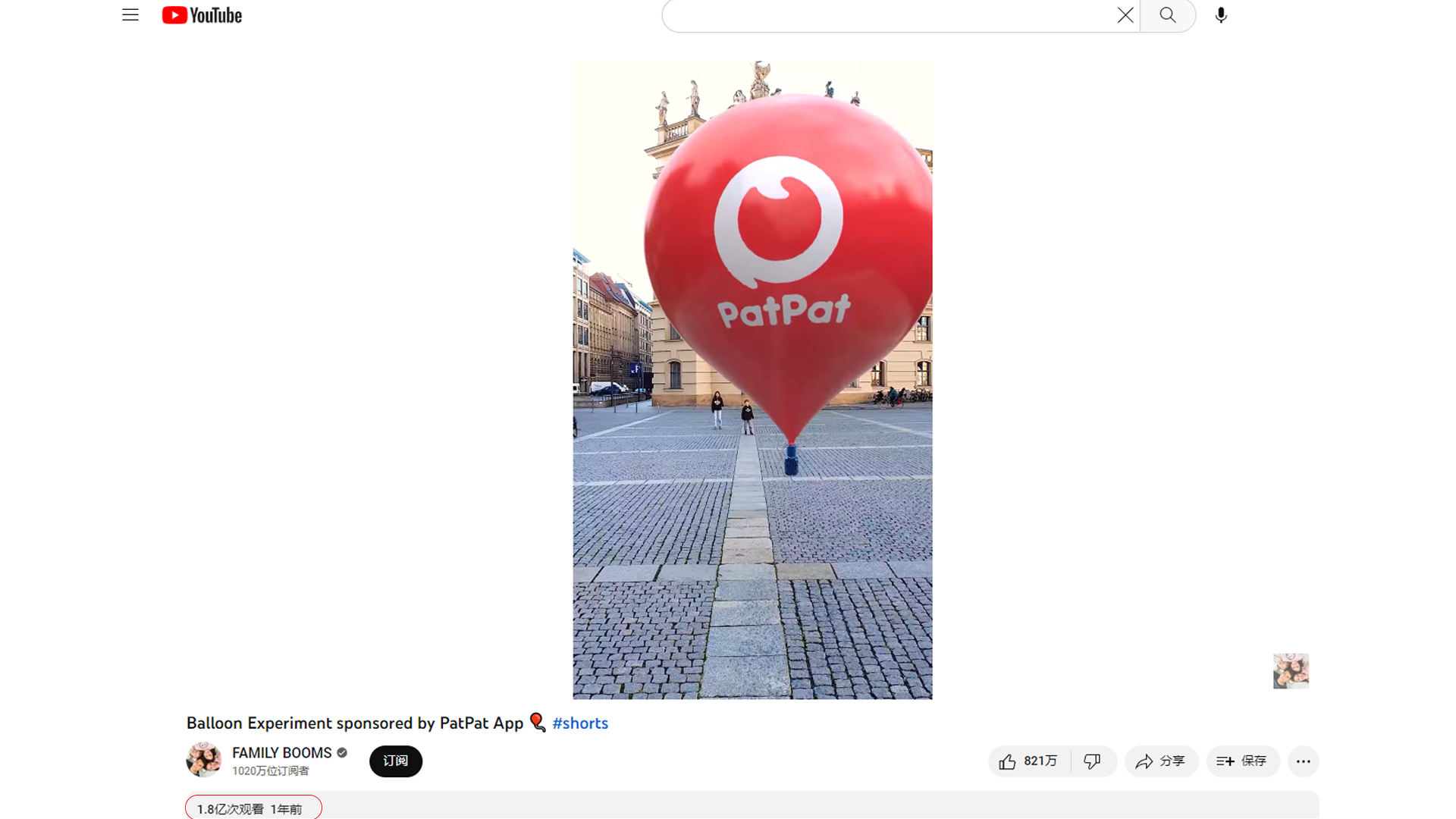Start voice search with microphone icon
The height and width of the screenshot is (819, 1456).
tap(1221, 15)
